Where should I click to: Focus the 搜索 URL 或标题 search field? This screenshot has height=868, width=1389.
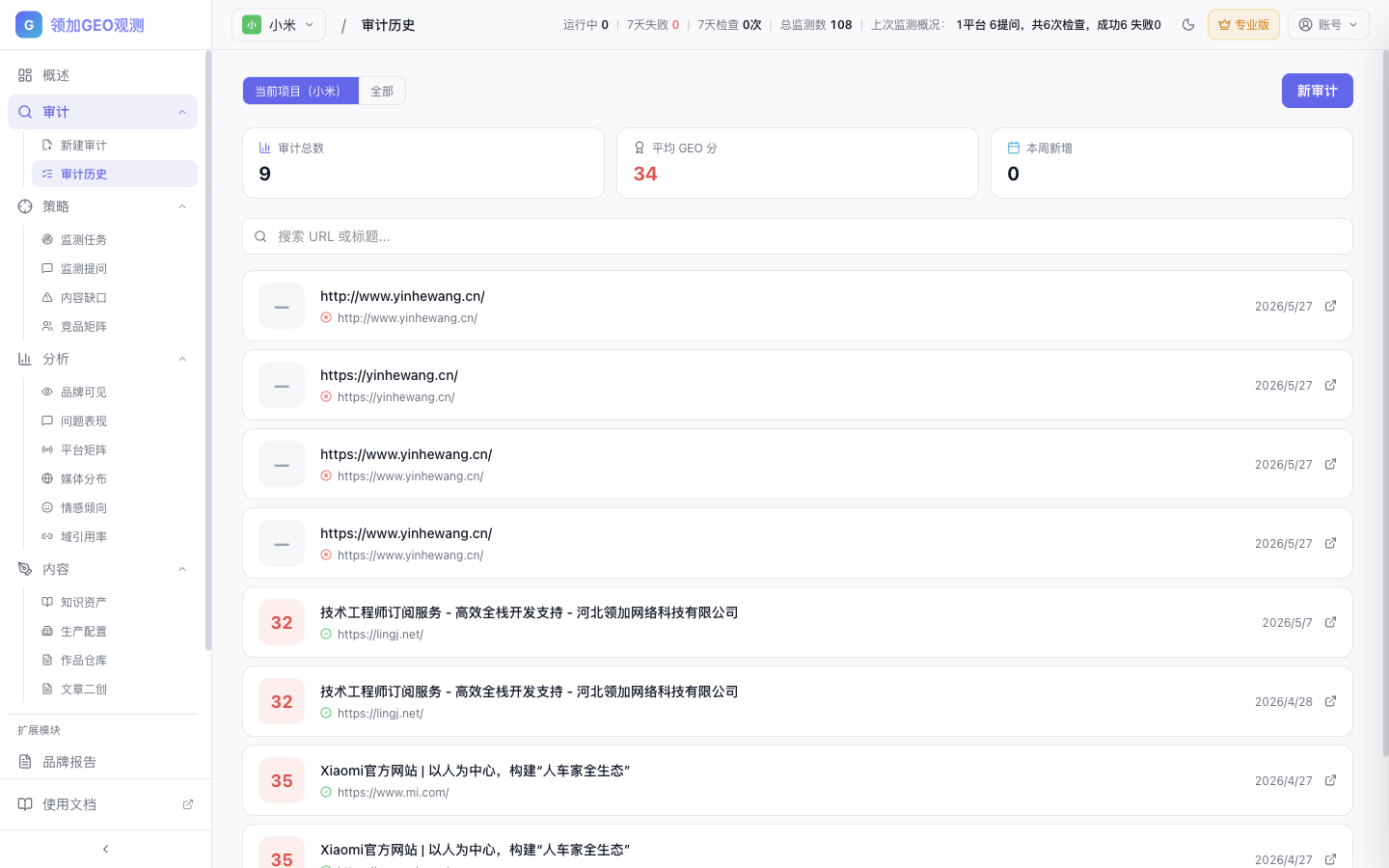coord(797,236)
